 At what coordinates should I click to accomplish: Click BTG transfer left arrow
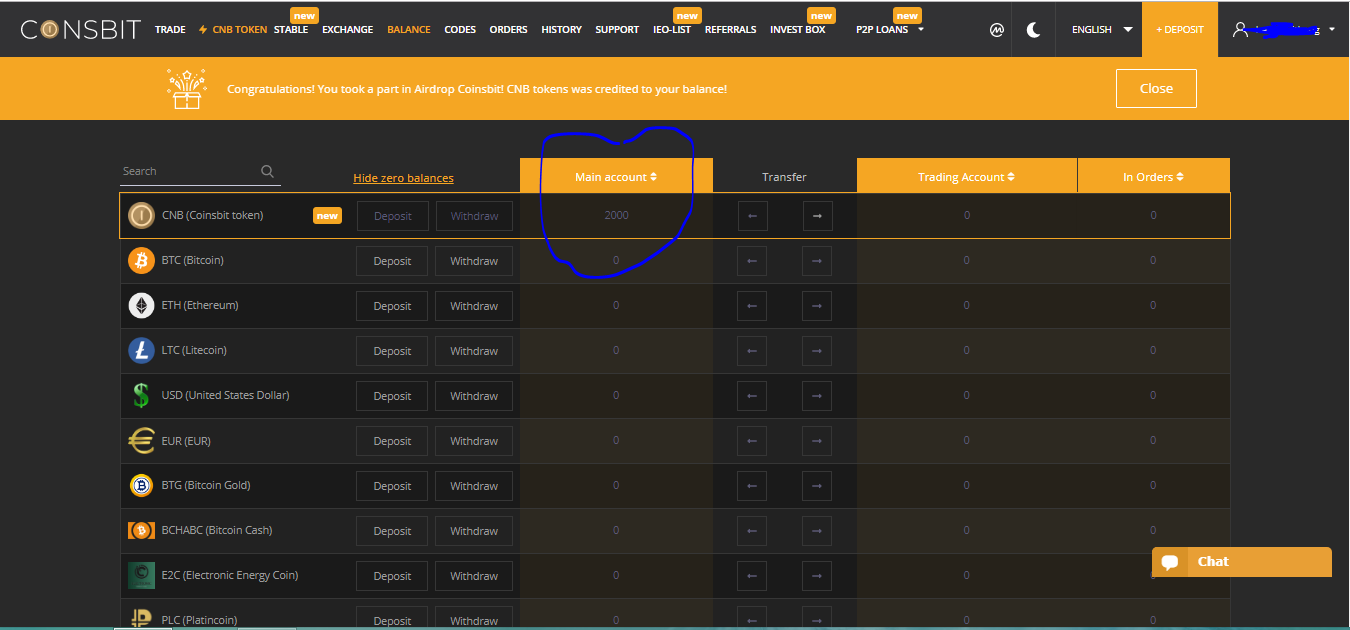click(753, 486)
